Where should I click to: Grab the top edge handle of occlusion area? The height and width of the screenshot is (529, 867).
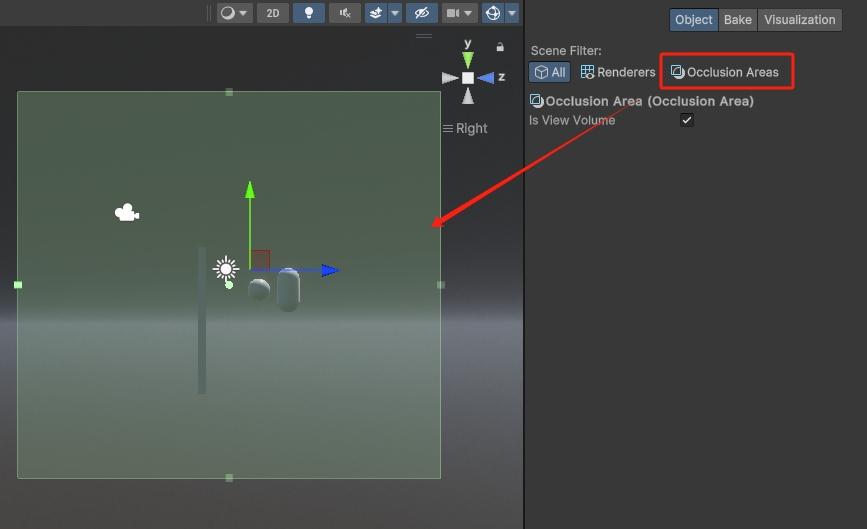pos(229,92)
